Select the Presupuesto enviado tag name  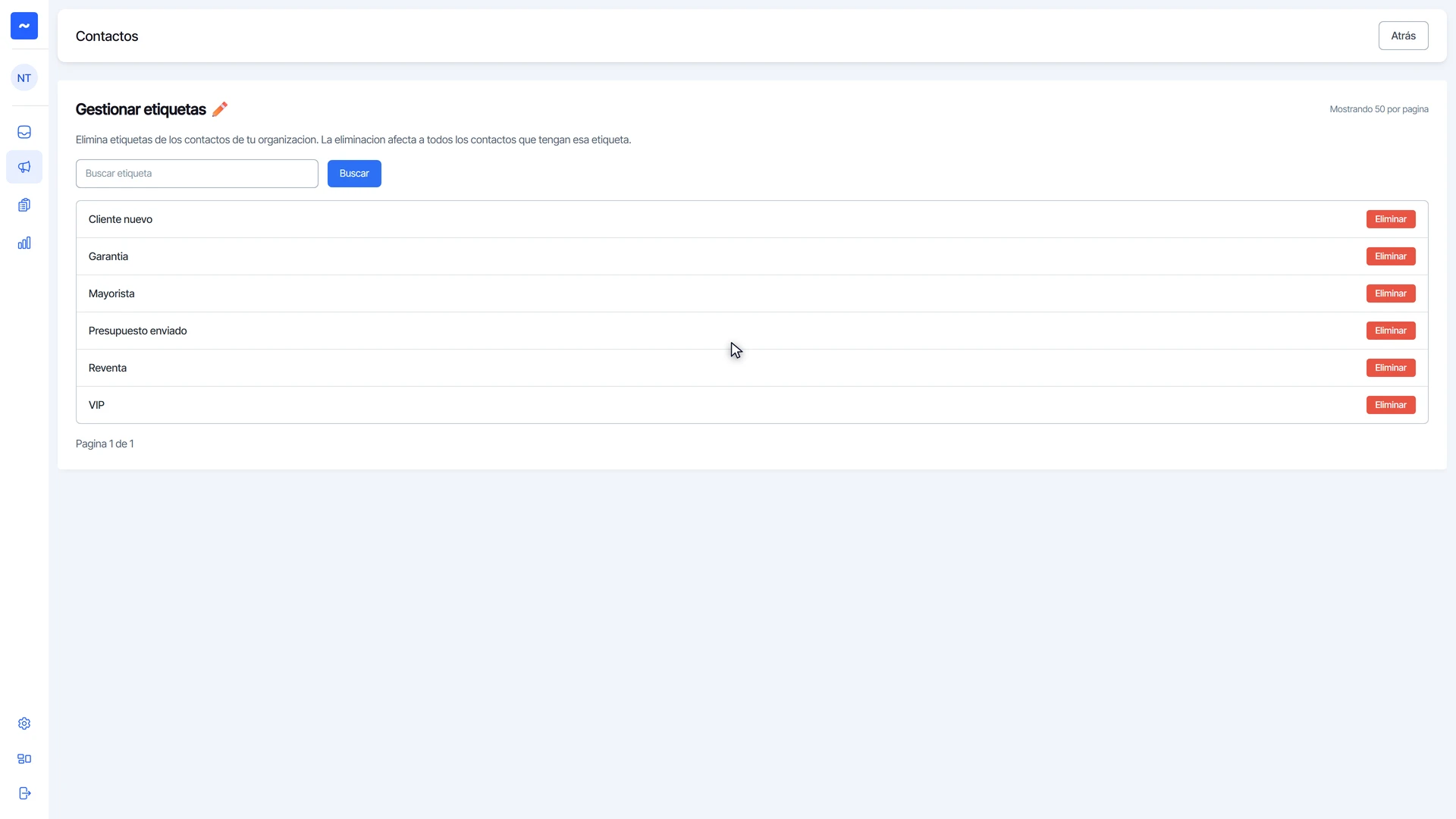click(x=137, y=331)
